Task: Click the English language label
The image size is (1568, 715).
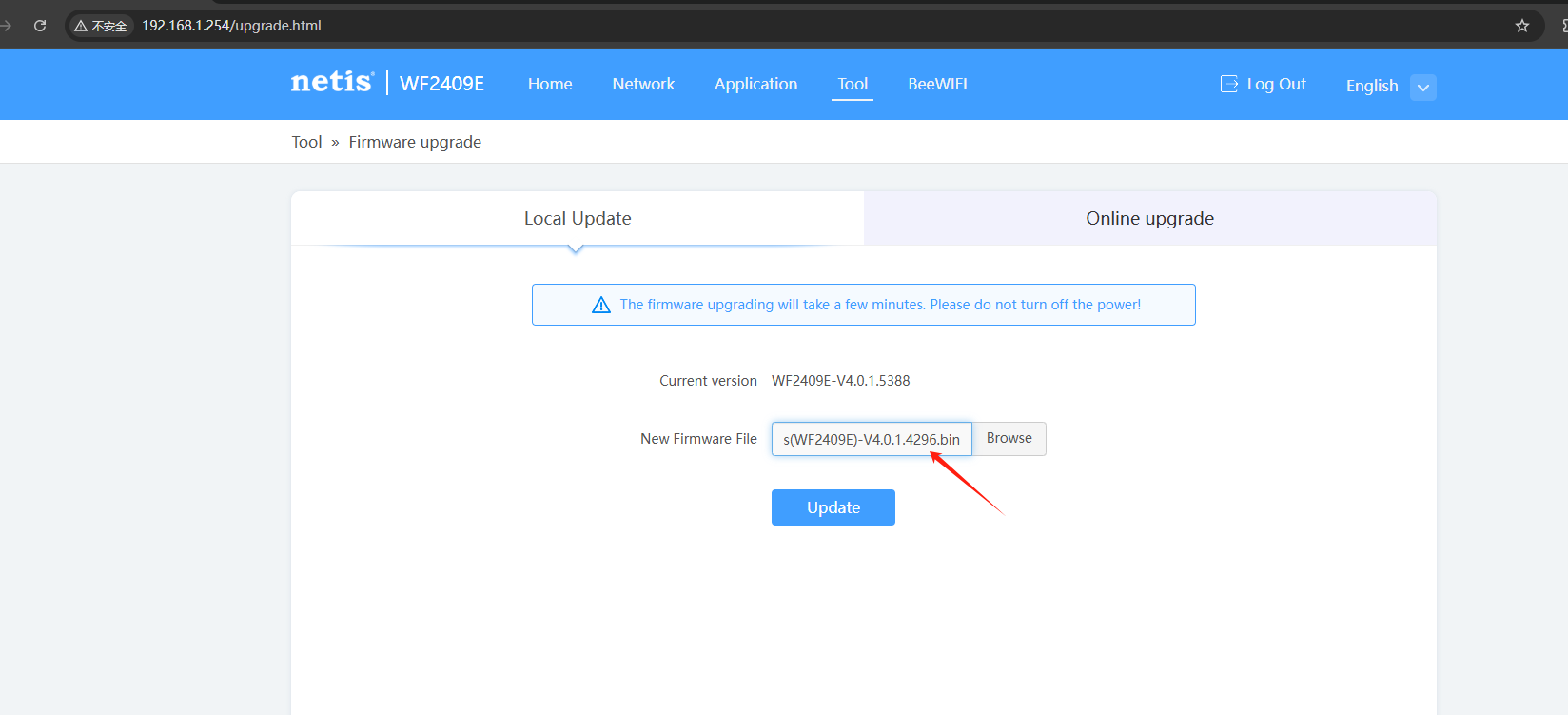Action: click(x=1372, y=86)
